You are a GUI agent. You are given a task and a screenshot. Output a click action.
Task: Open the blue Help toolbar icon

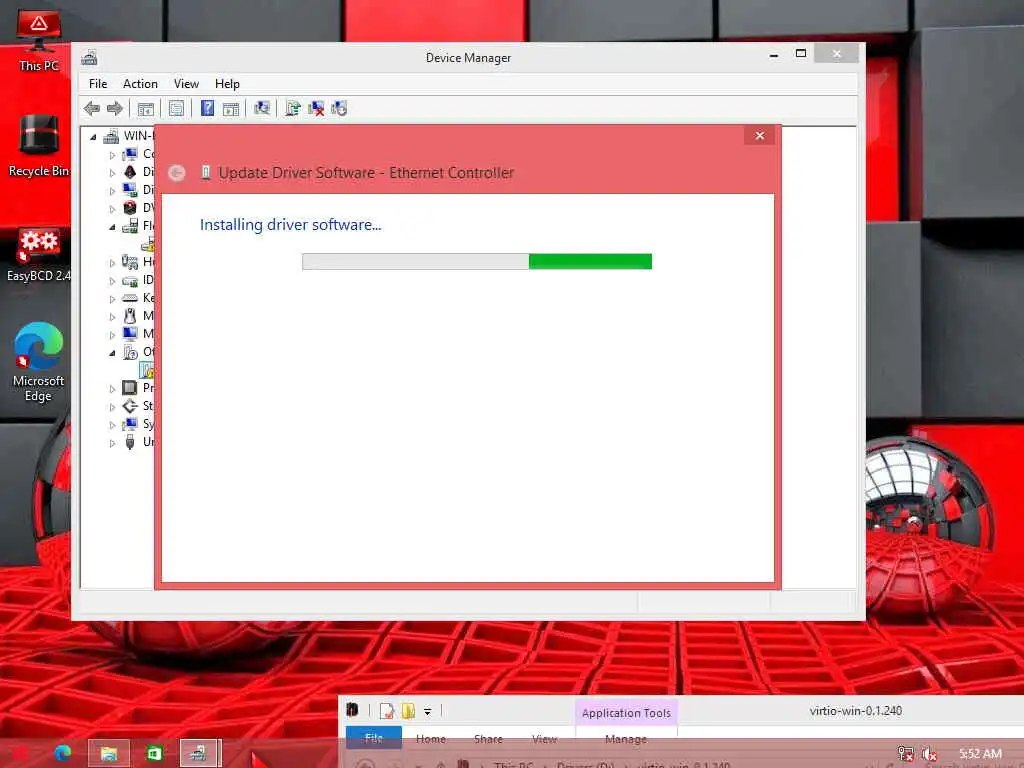207,108
